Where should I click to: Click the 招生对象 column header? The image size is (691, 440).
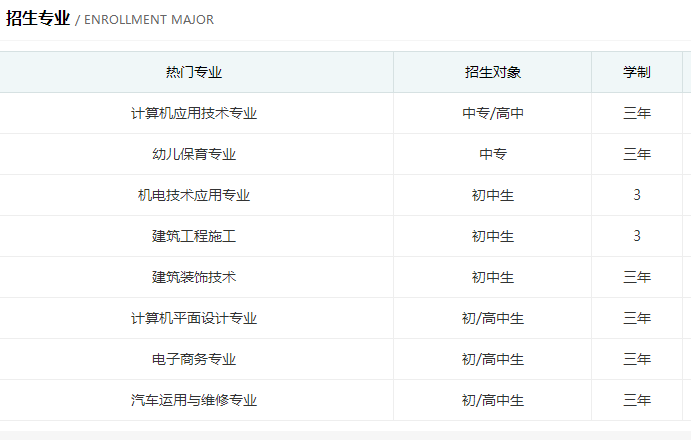click(x=493, y=72)
